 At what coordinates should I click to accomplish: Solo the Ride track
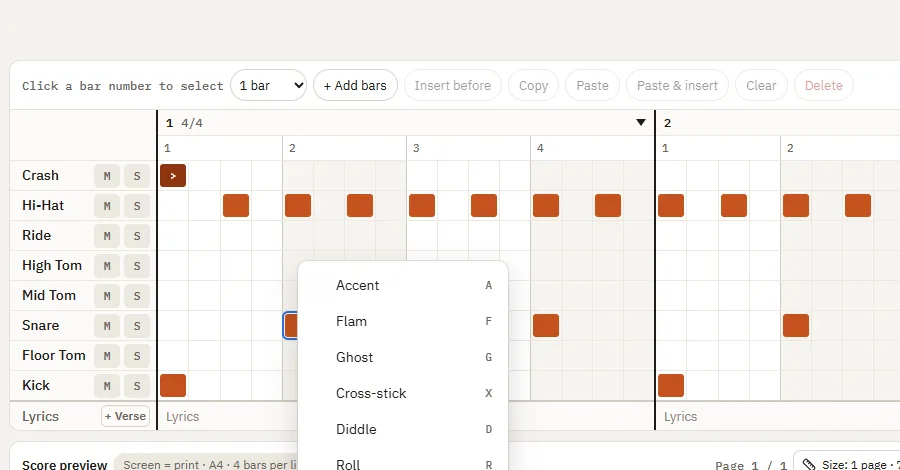(137, 236)
